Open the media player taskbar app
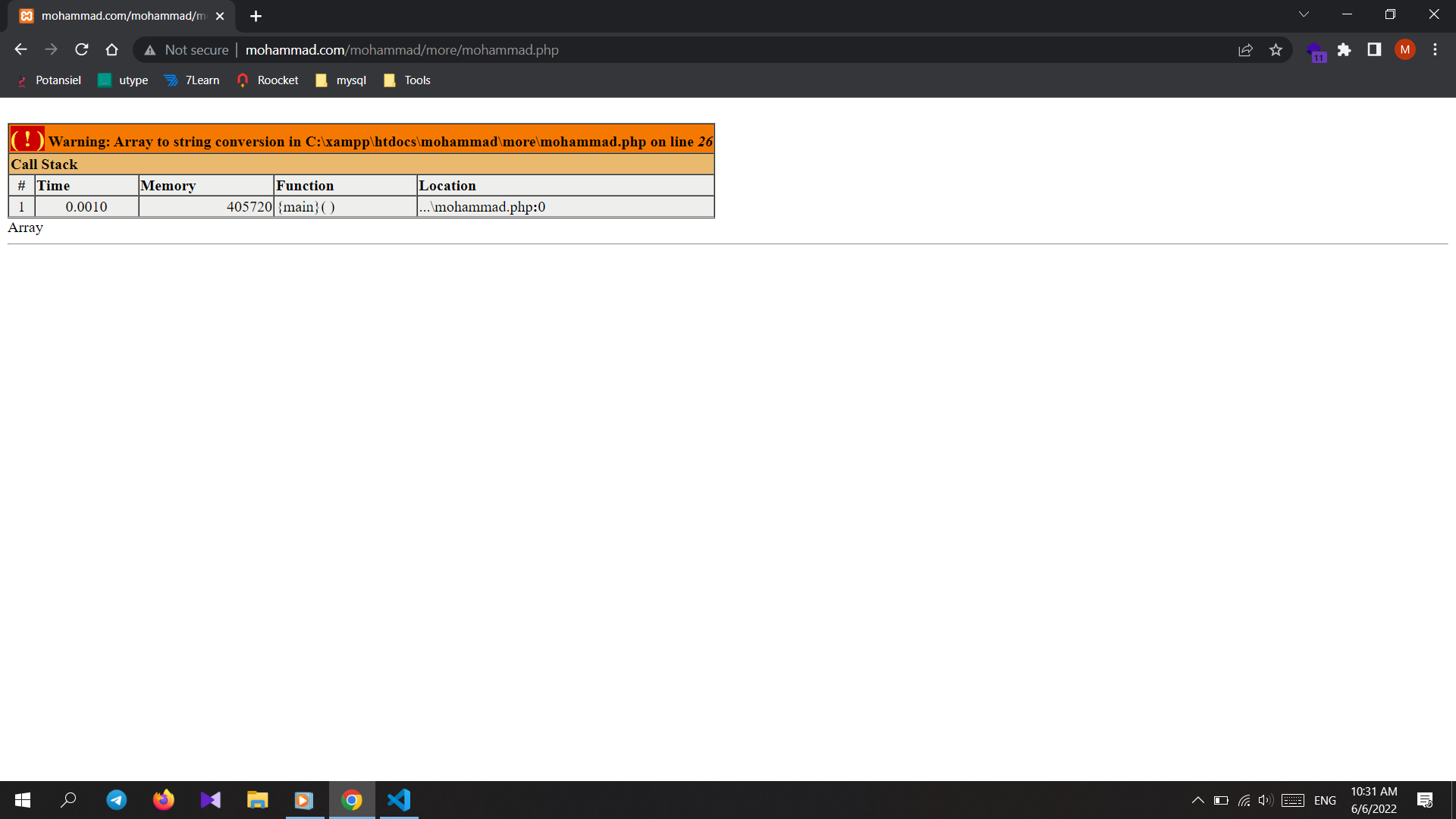 [x=304, y=800]
